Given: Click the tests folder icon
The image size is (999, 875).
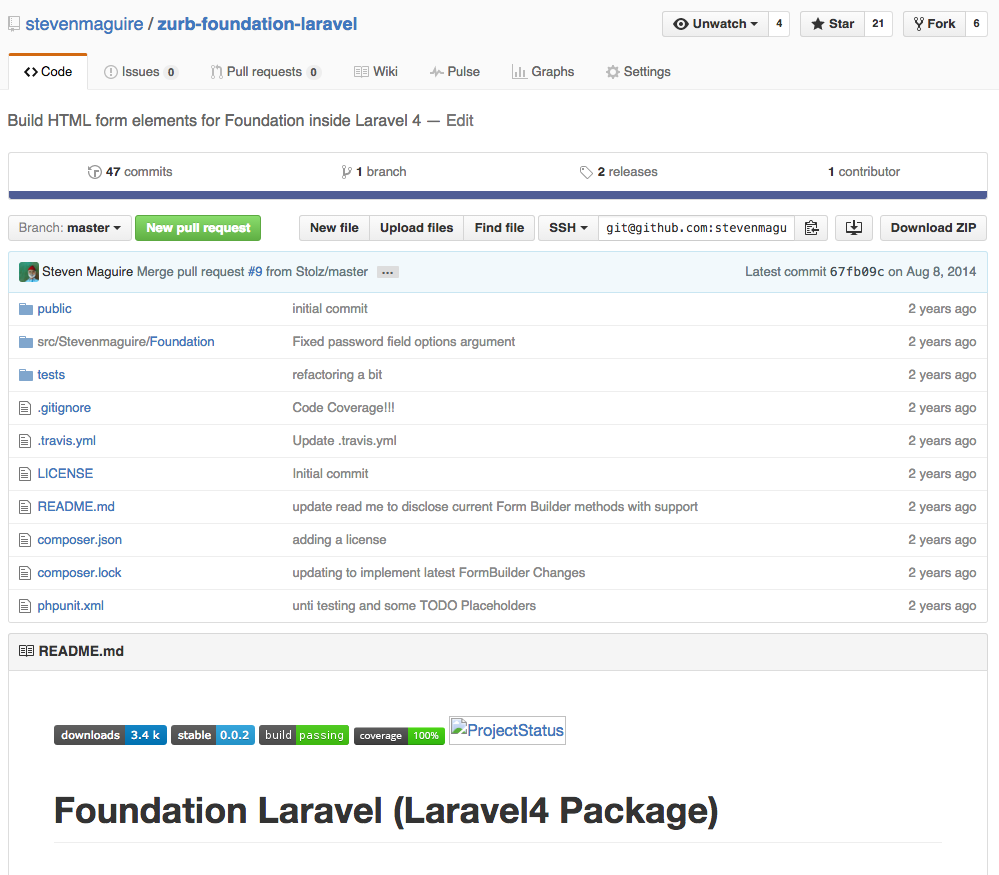Looking at the screenshot, I should pyautogui.click(x=25, y=375).
